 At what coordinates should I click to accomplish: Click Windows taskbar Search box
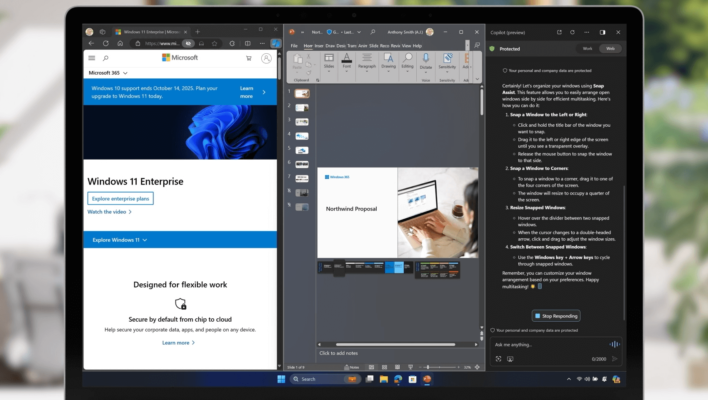[x=325, y=379]
